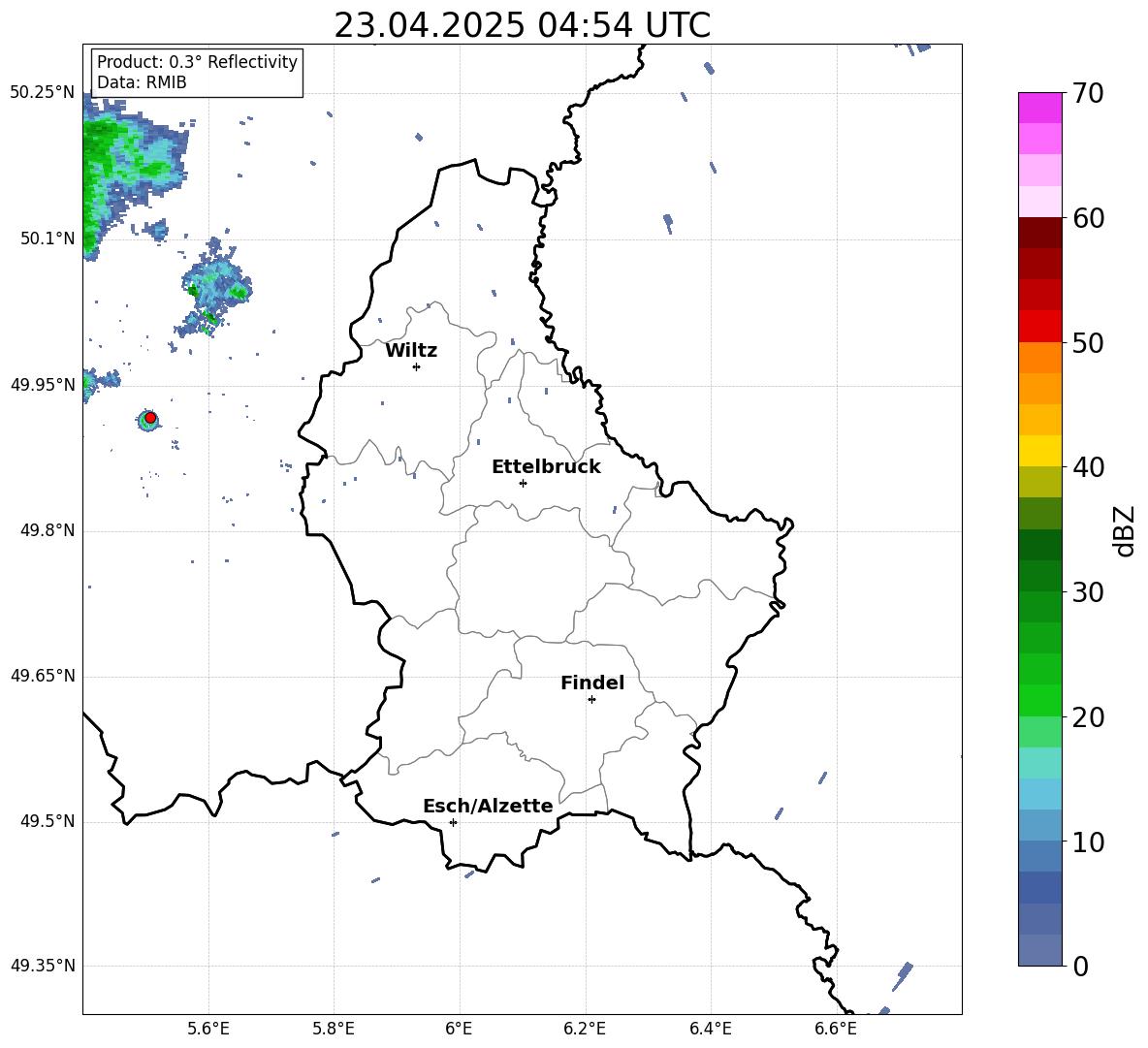
Task: Click the 5.8°E longitude label
Action: pos(334,1029)
